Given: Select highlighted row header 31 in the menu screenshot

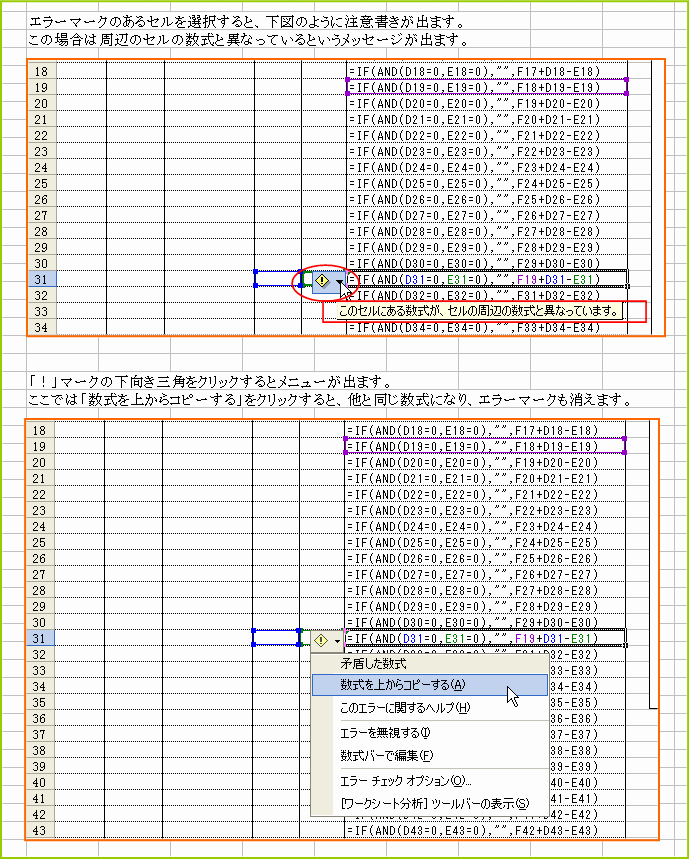Looking at the screenshot, I should click(39, 638).
